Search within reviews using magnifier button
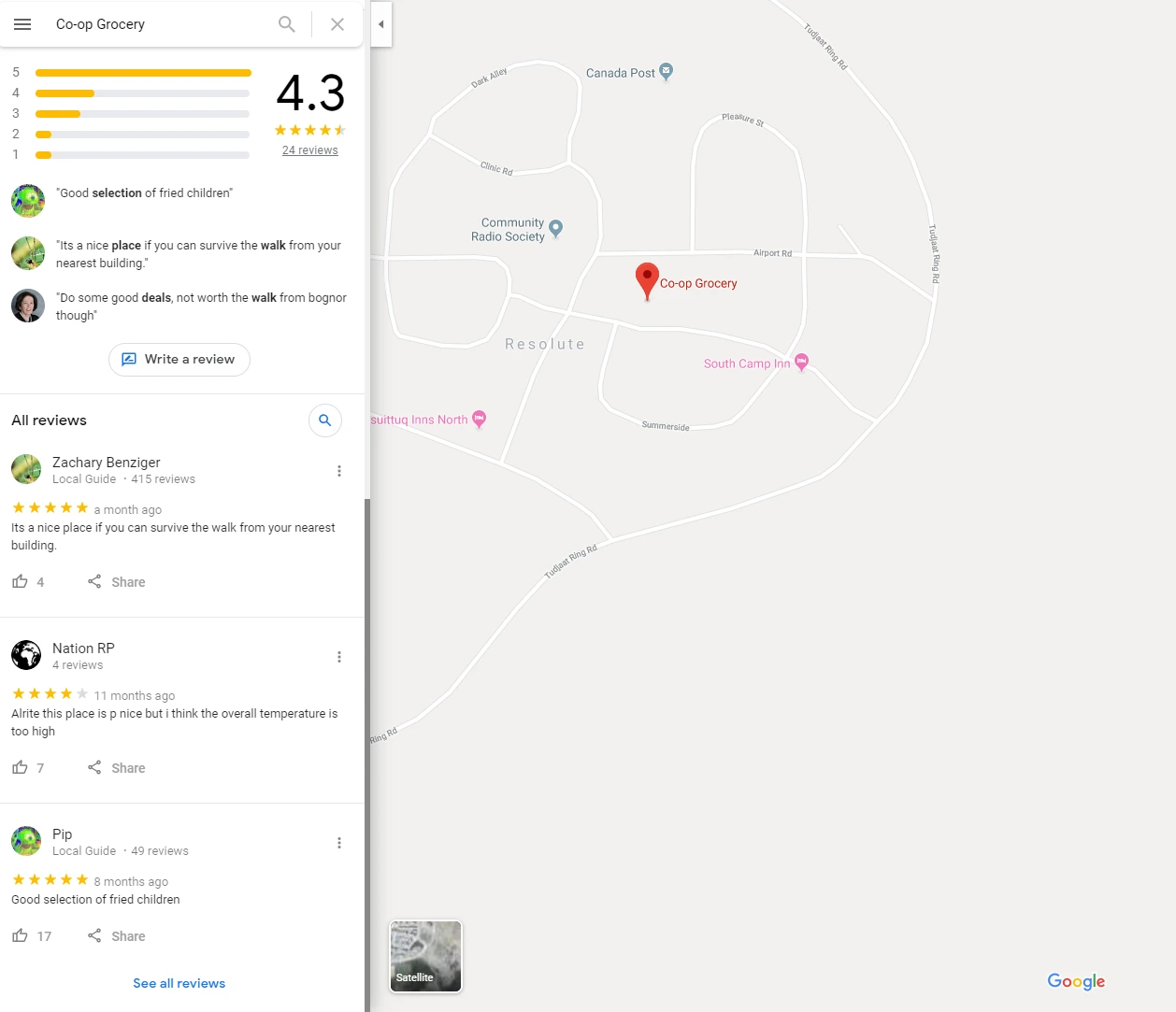This screenshot has height=1012, width=1176. pyautogui.click(x=325, y=420)
